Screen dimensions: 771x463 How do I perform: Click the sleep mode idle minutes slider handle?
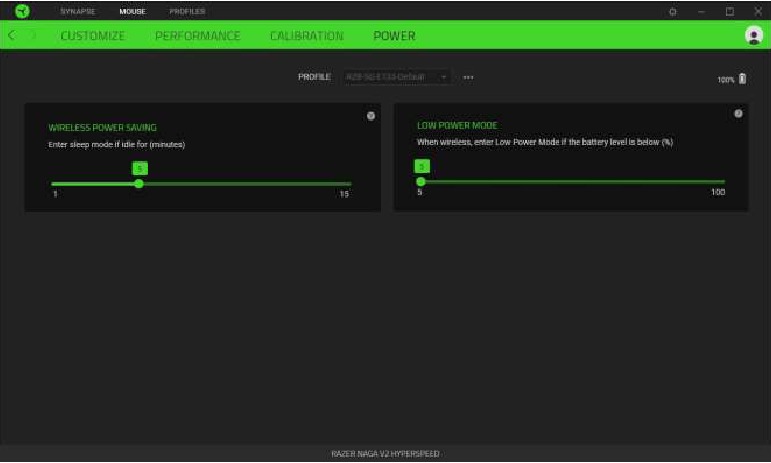tap(139, 183)
